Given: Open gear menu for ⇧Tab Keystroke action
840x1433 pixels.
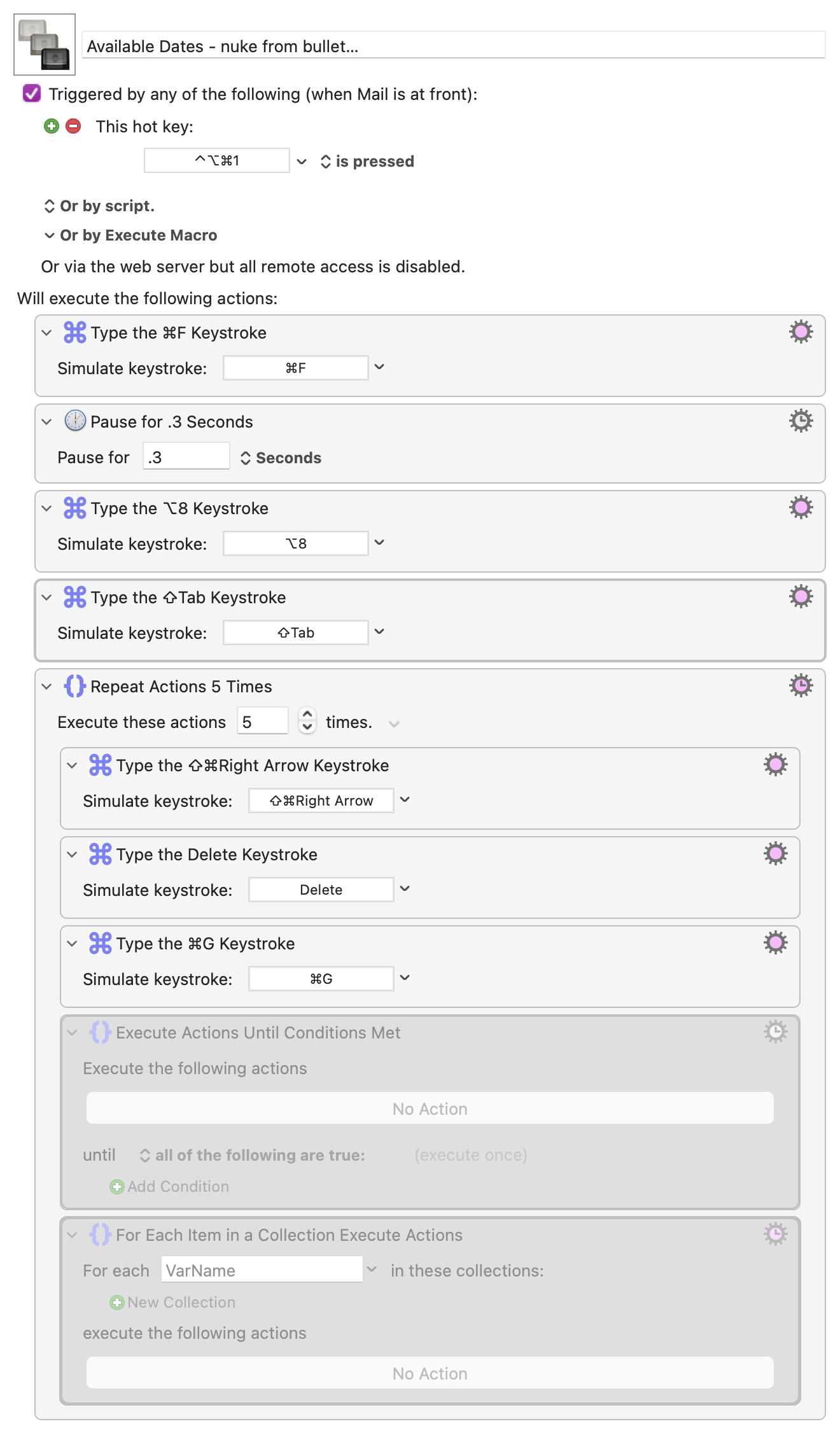Looking at the screenshot, I should (801, 596).
